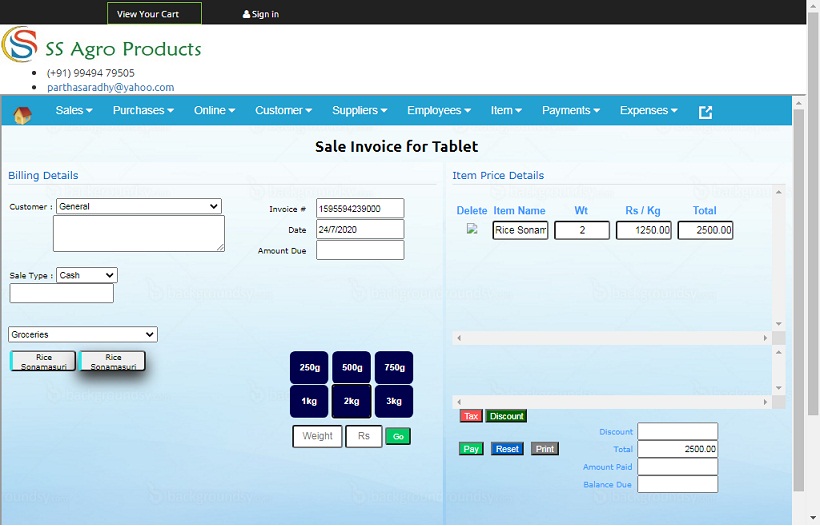
Task: Open the Sales menu
Action: tap(74, 110)
